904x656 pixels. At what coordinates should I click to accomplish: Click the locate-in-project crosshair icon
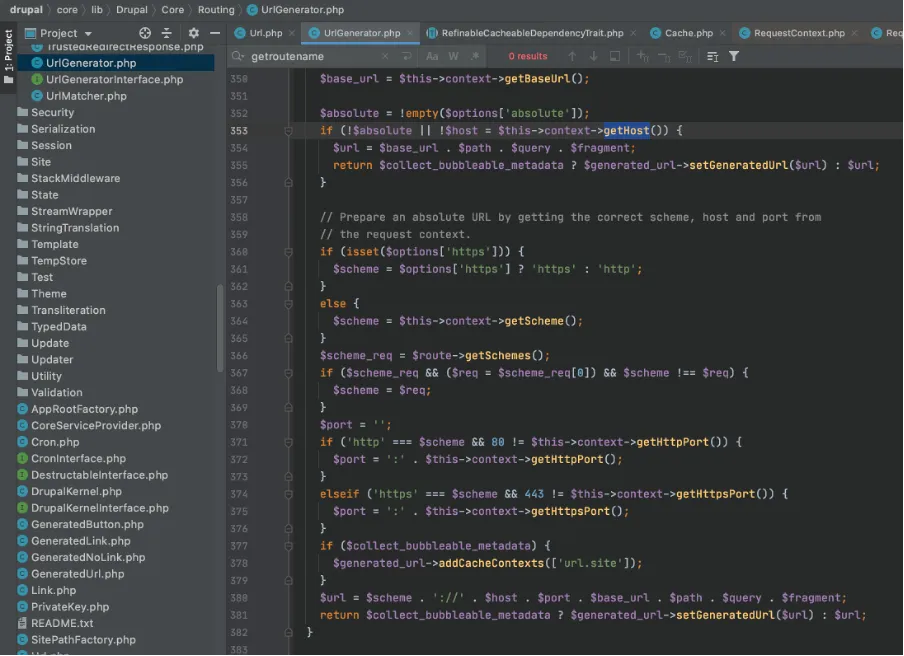tap(145, 33)
